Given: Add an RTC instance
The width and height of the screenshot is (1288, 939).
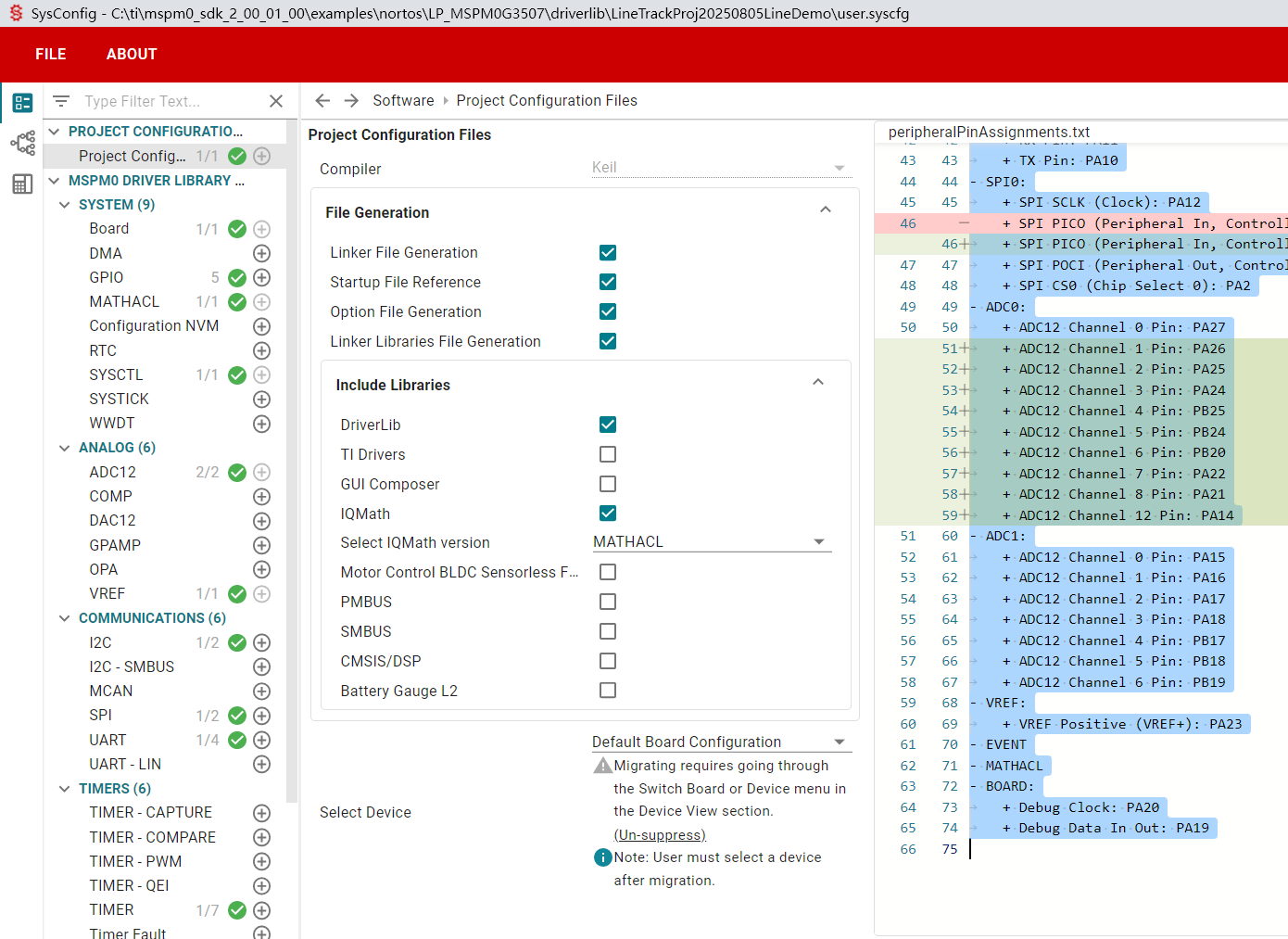Looking at the screenshot, I should (x=262, y=350).
